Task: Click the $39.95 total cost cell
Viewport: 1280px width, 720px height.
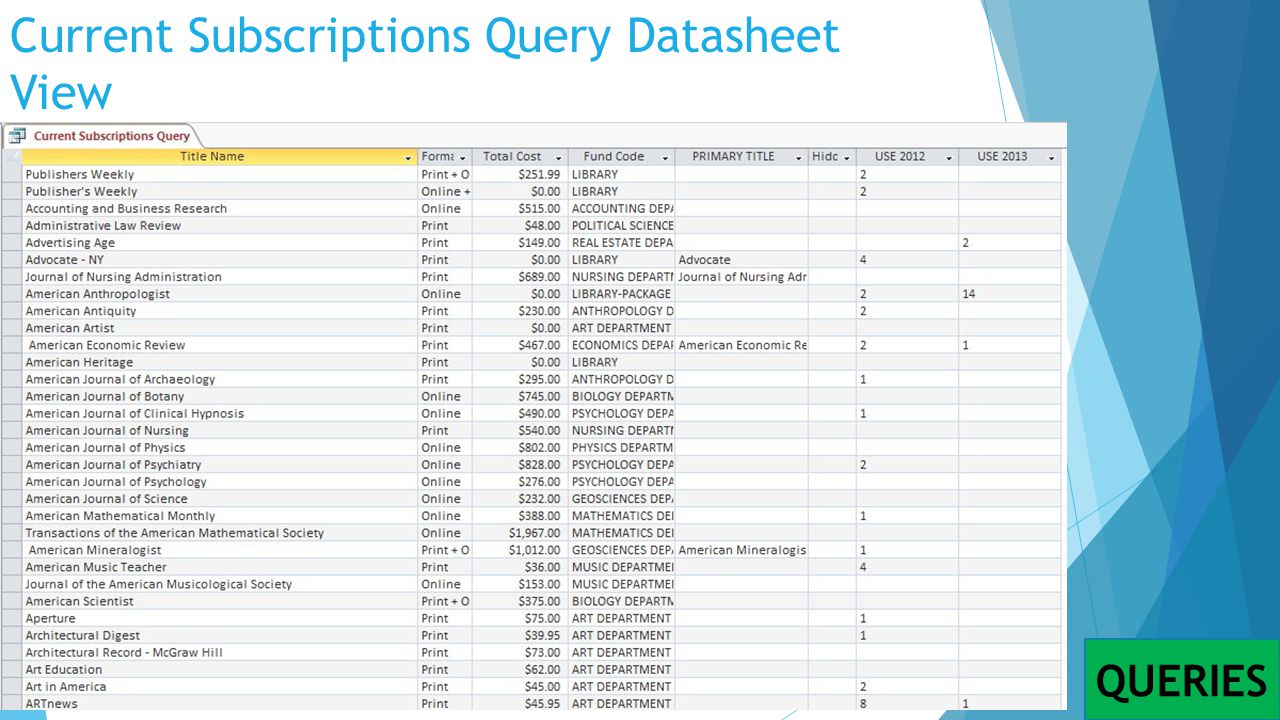Action: pyautogui.click(x=520, y=635)
